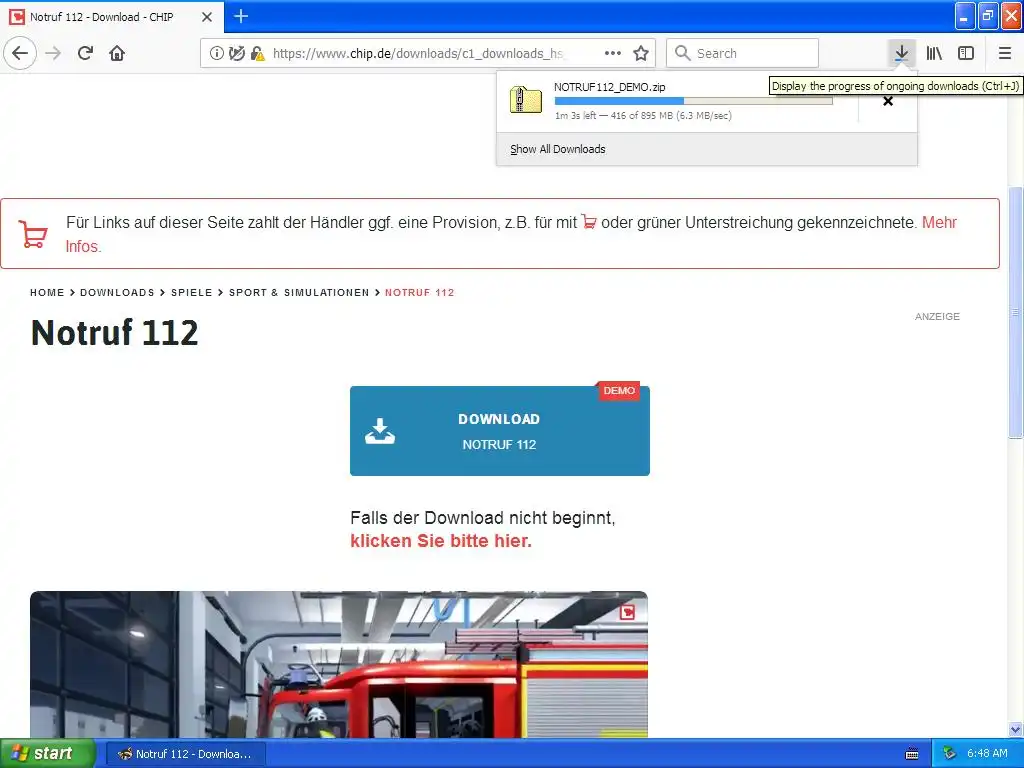Go to DOWNLOADS breadcrumb
Image resolution: width=1024 pixels, height=768 pixels.
click(x=118, y=293)
